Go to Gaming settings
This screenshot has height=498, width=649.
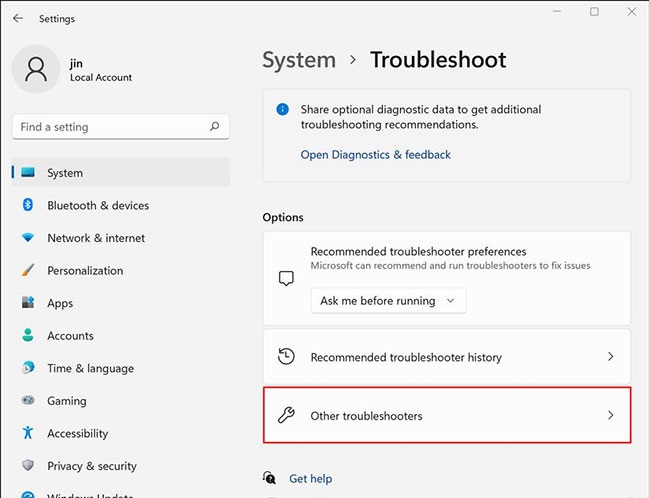pyautogui.click(x=120, y=400)
